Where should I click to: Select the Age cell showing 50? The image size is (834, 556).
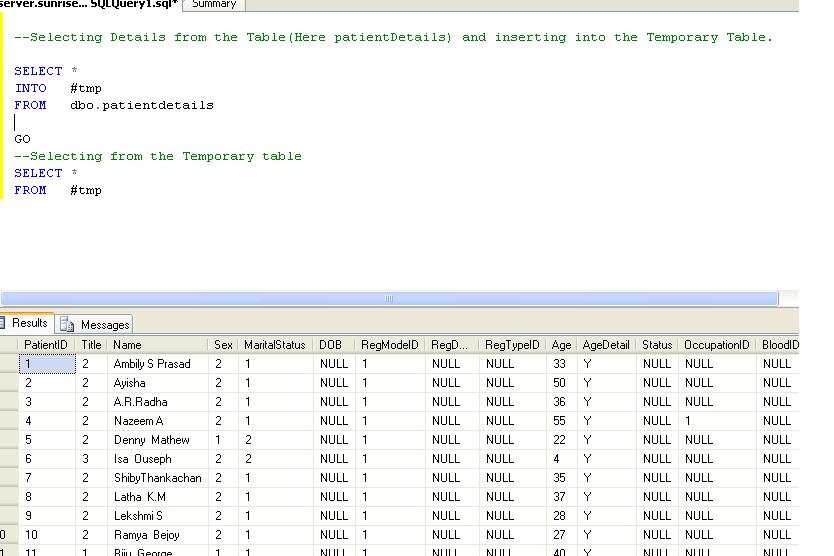(561, 383)
